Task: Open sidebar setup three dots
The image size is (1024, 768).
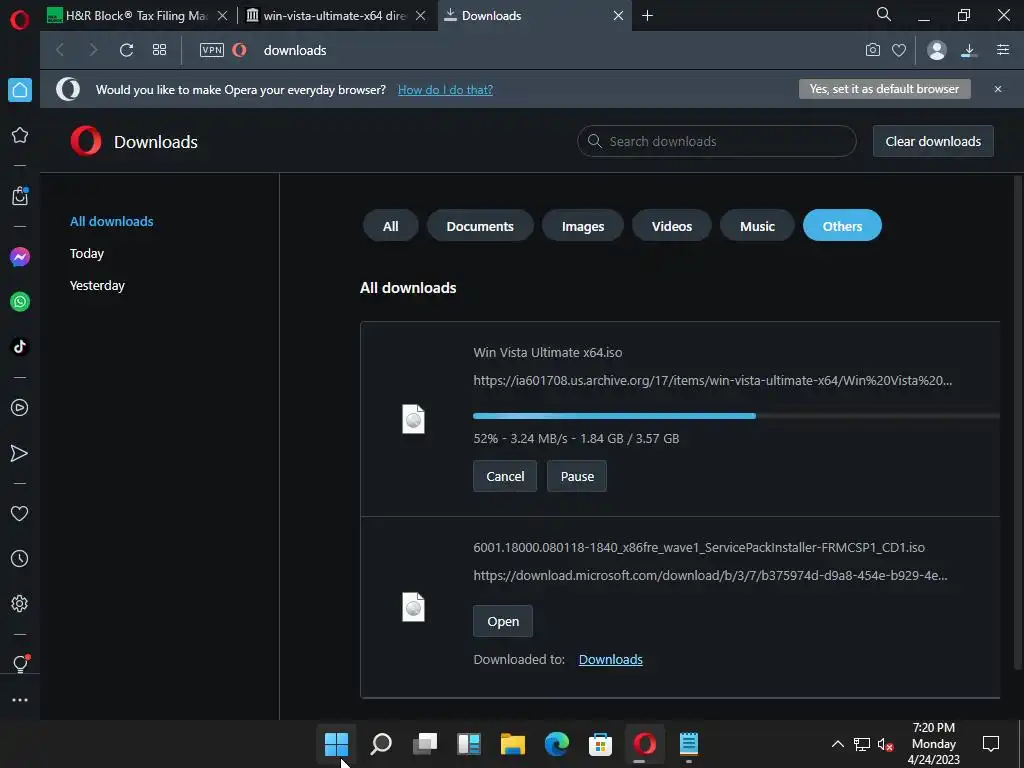Action: (x=20, y=700)
